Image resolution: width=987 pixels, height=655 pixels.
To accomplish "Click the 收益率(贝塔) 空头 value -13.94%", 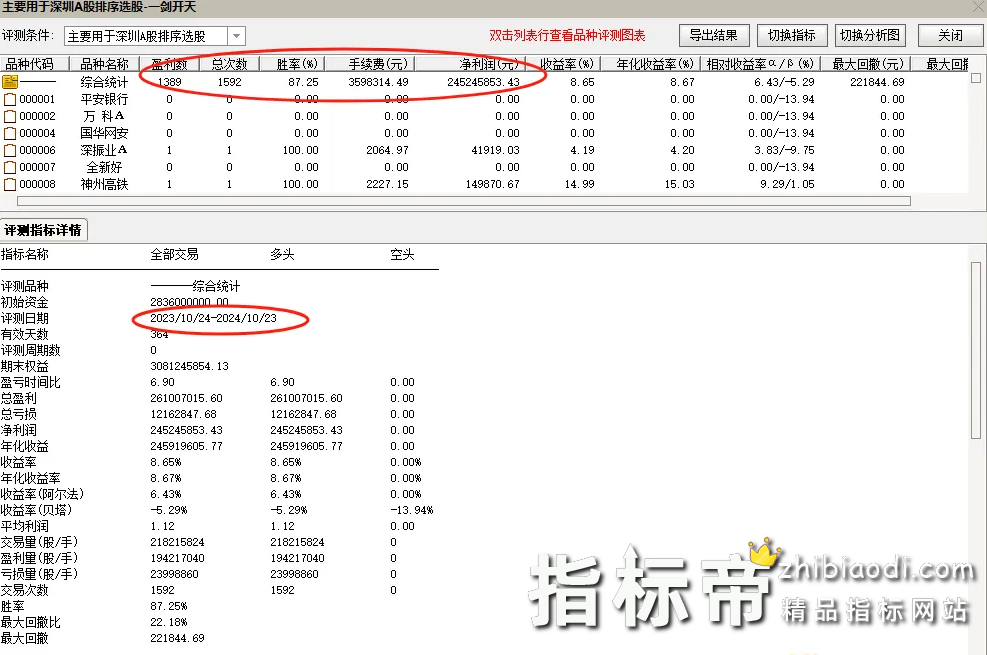I will 412,510.
